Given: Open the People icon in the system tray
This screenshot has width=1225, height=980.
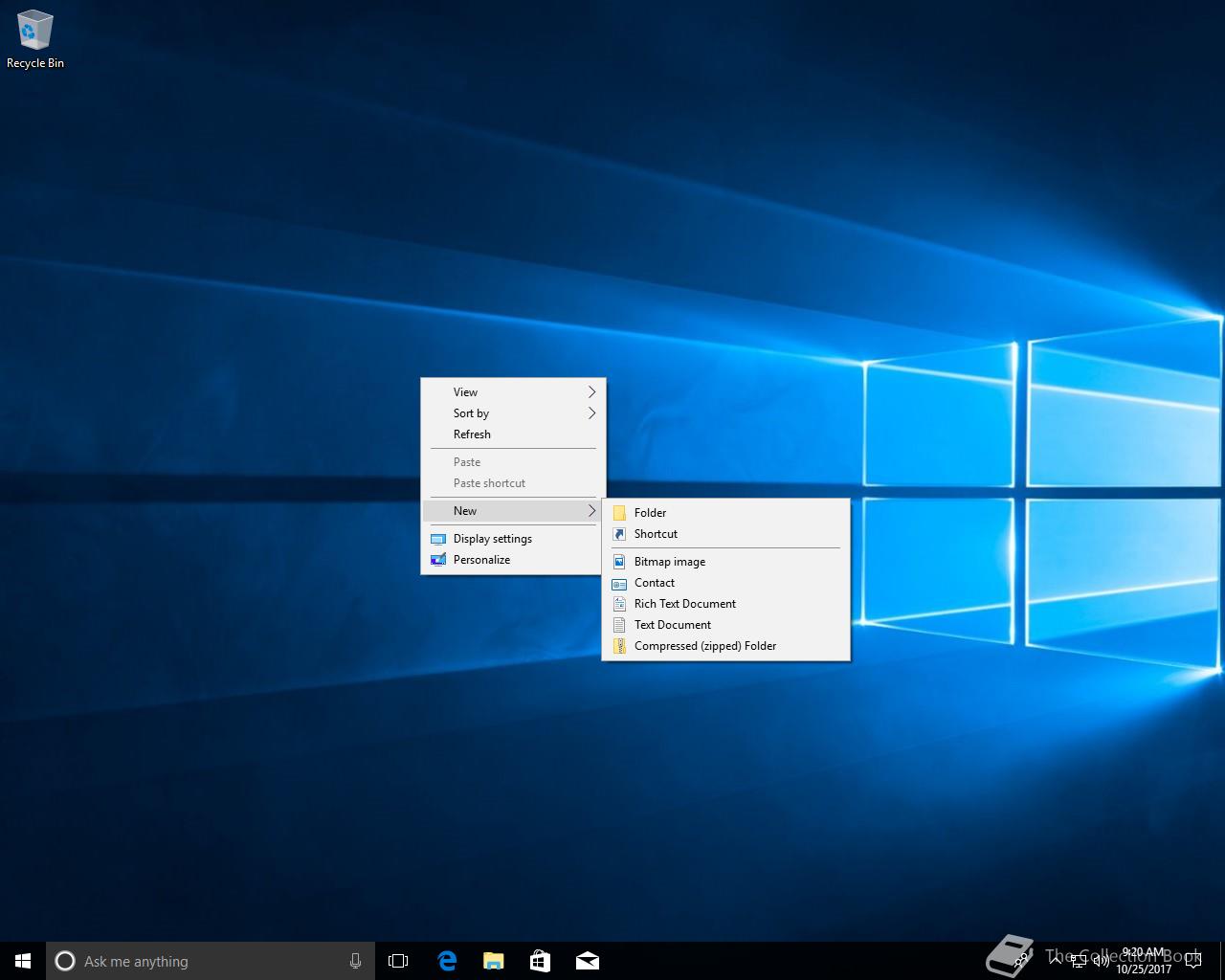Looking at the screenshot, I should [x=1022, y=961].
